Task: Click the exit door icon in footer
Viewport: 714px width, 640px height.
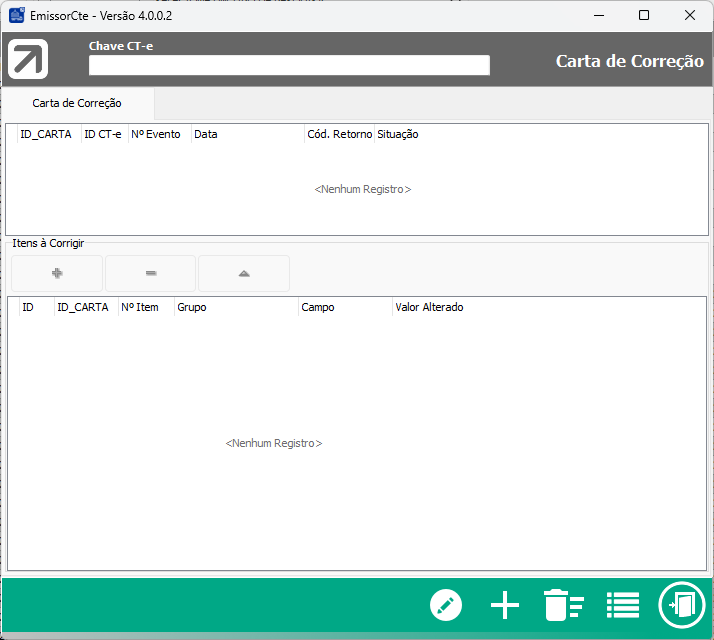Action: [x=682, y=605]
